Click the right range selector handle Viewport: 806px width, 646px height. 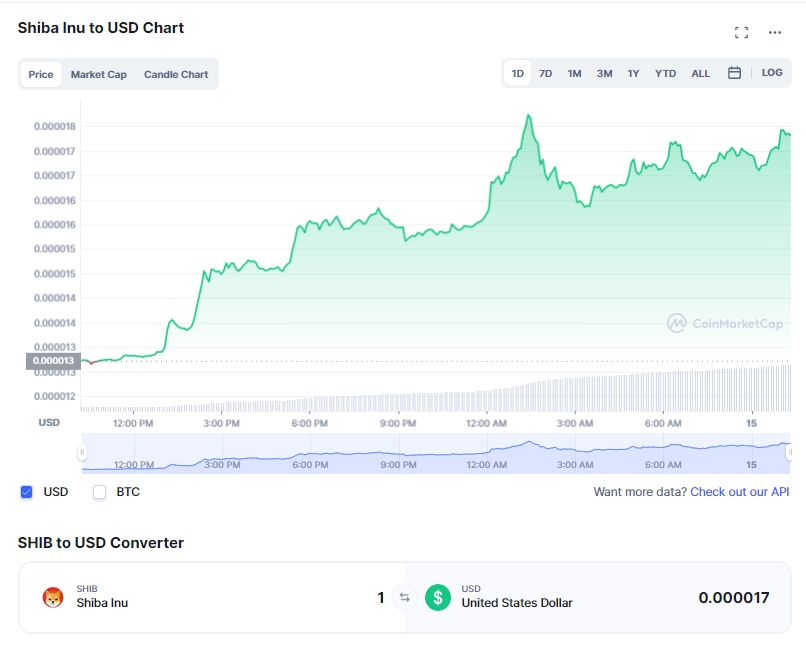click(x=790, y=452)
